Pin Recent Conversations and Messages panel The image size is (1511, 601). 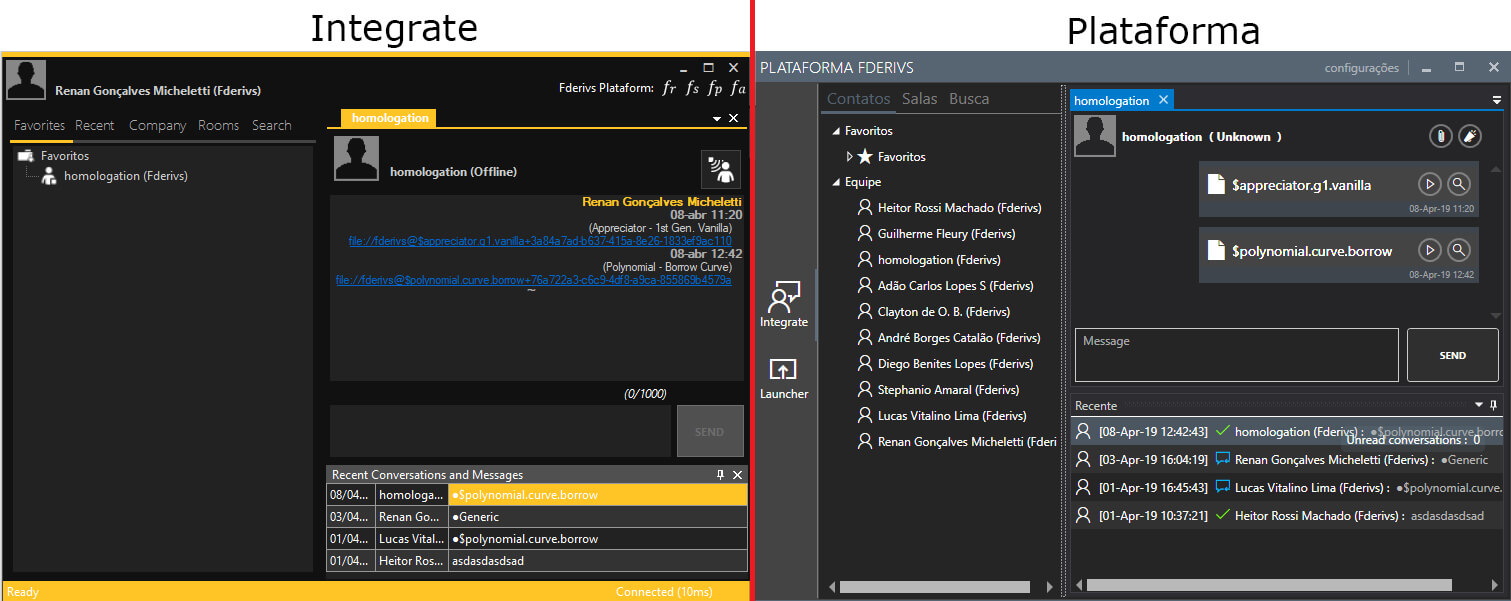[x=720, y=475]
